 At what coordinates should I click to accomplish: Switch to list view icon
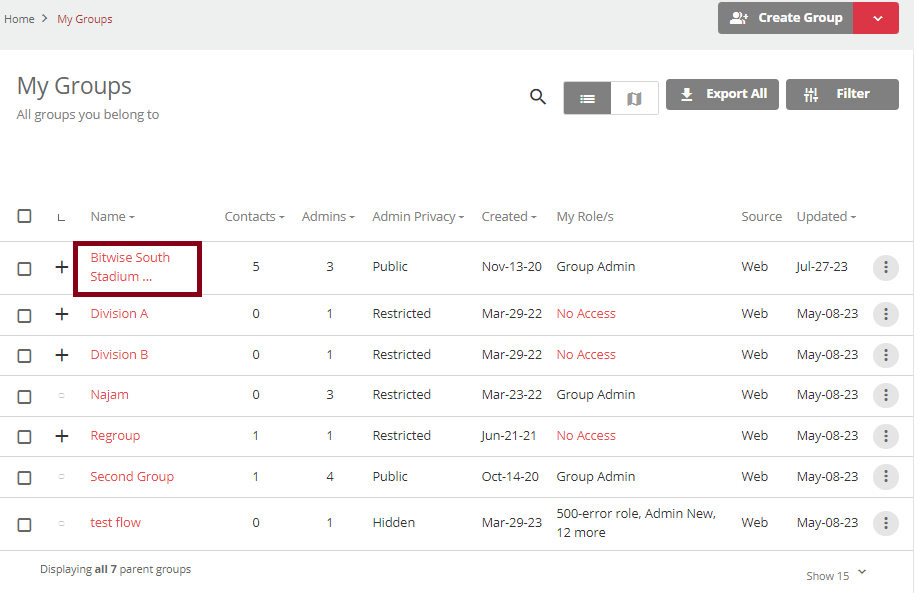[x=587, y=98]
